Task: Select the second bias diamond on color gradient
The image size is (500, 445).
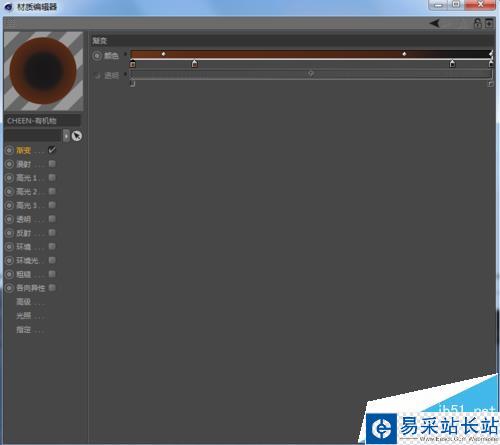Action: (x=404, y=54)
